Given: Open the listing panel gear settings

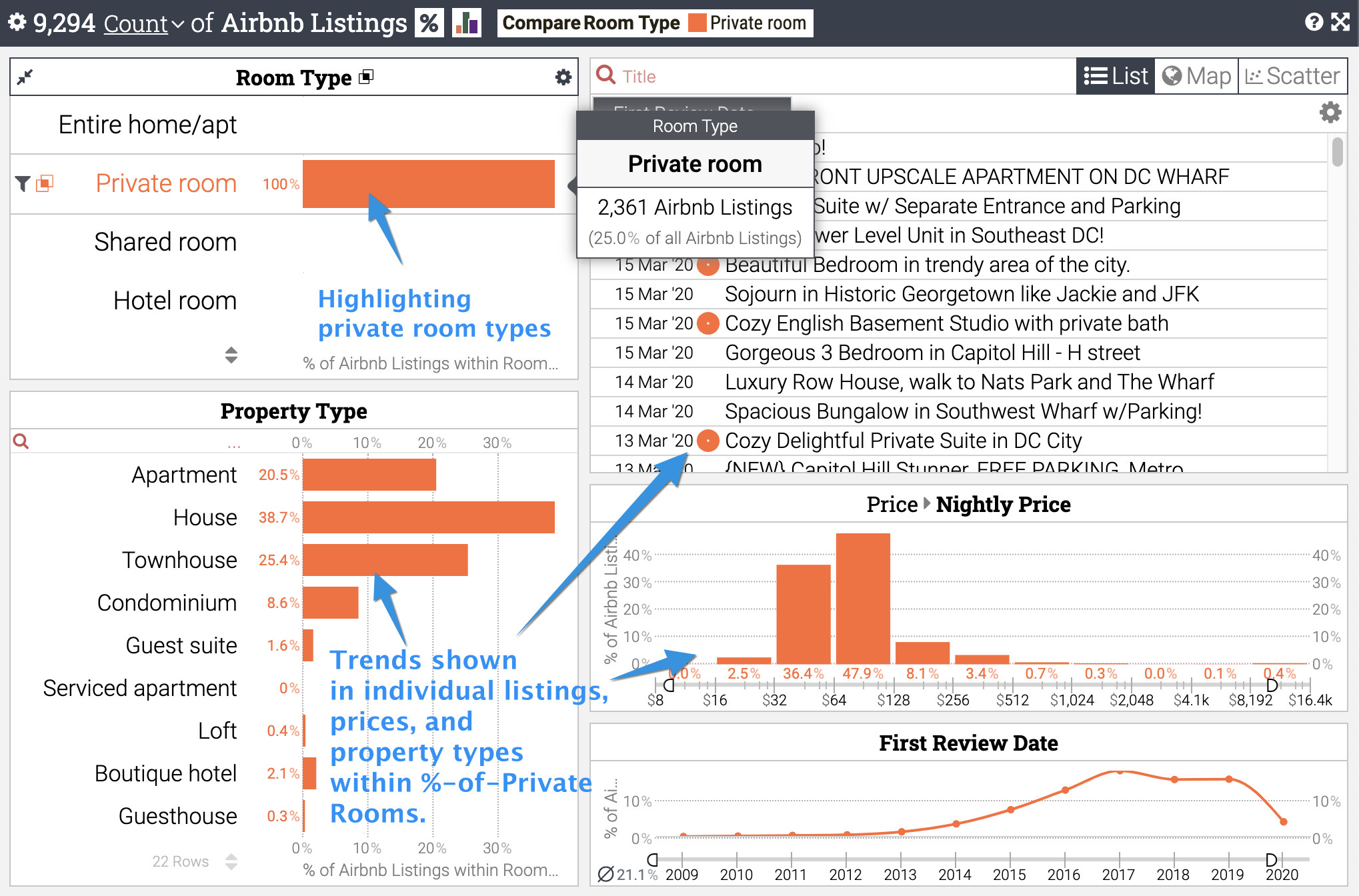Looking at the screenshot, I should click(x=1330, y=112).
